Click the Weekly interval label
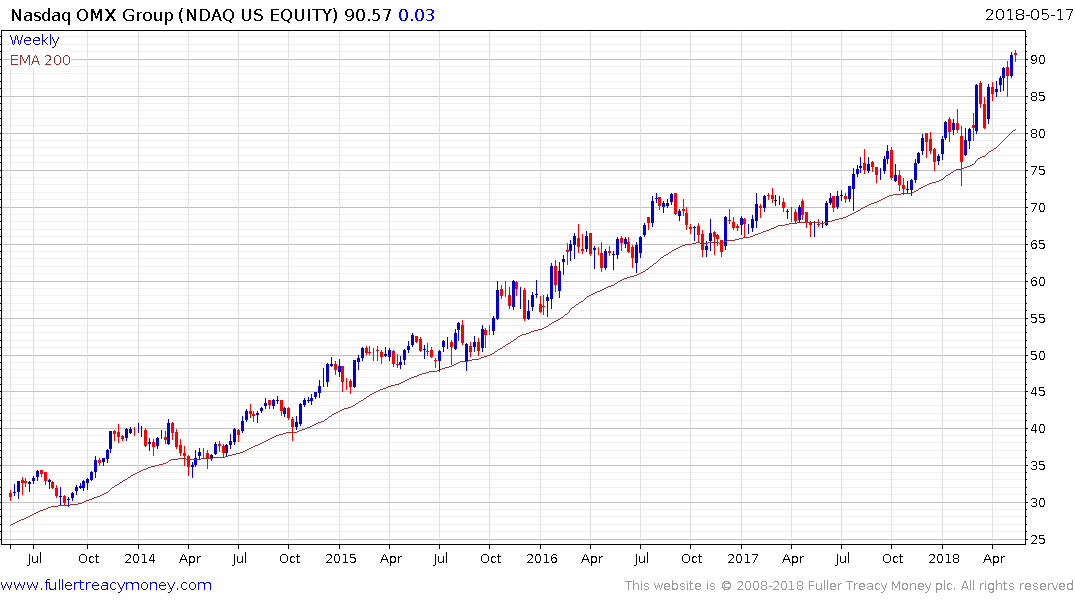Screen dimensions: 1075x600 click(34, 40)
